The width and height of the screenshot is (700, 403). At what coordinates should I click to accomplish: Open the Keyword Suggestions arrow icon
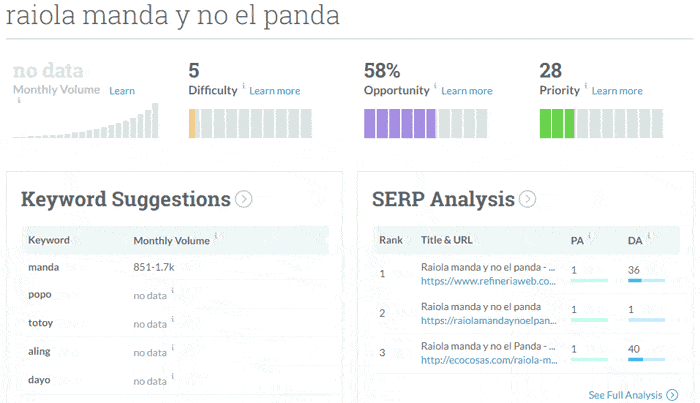(x=244, y=199)
